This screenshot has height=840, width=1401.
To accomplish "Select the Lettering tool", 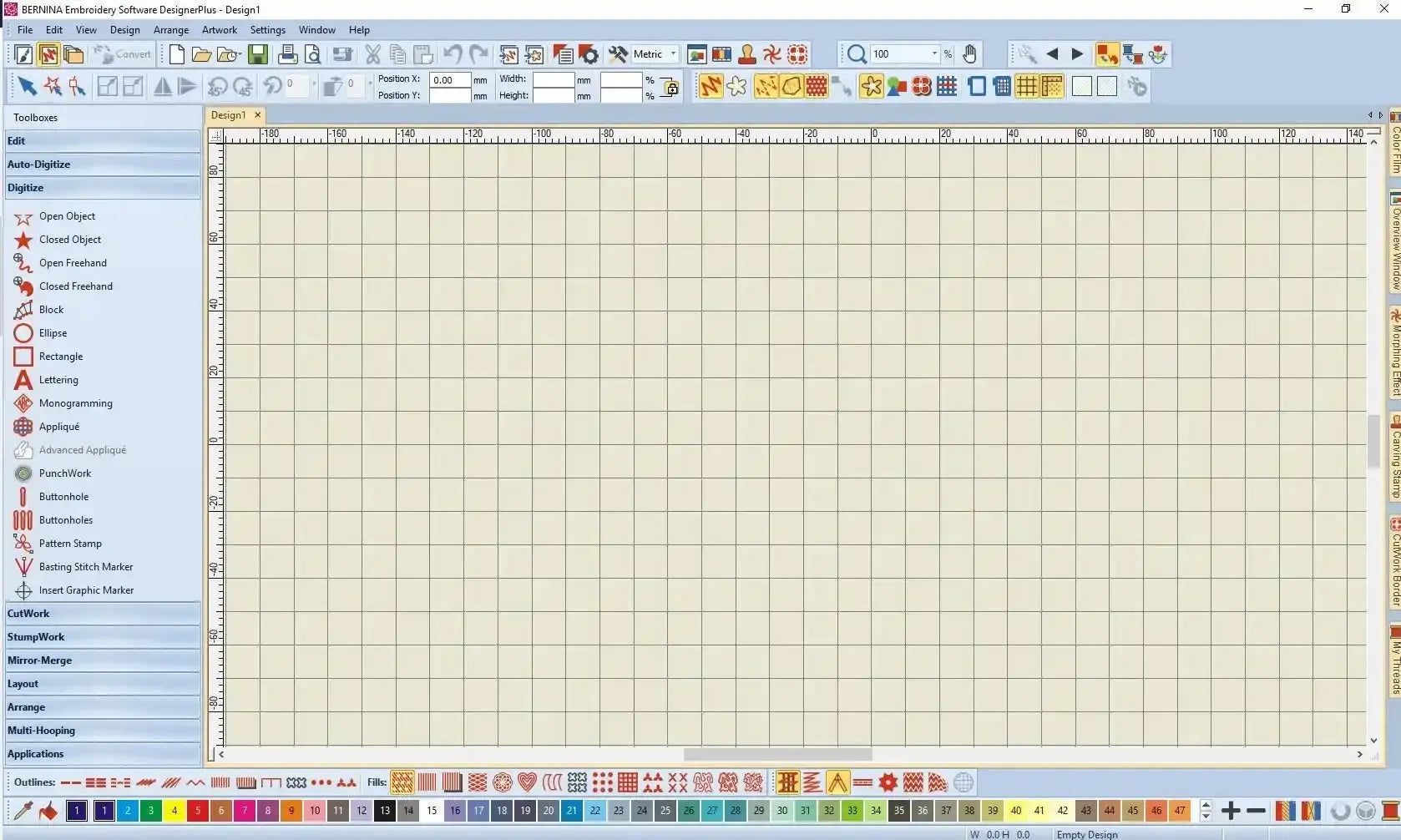I will pos(58,380).
